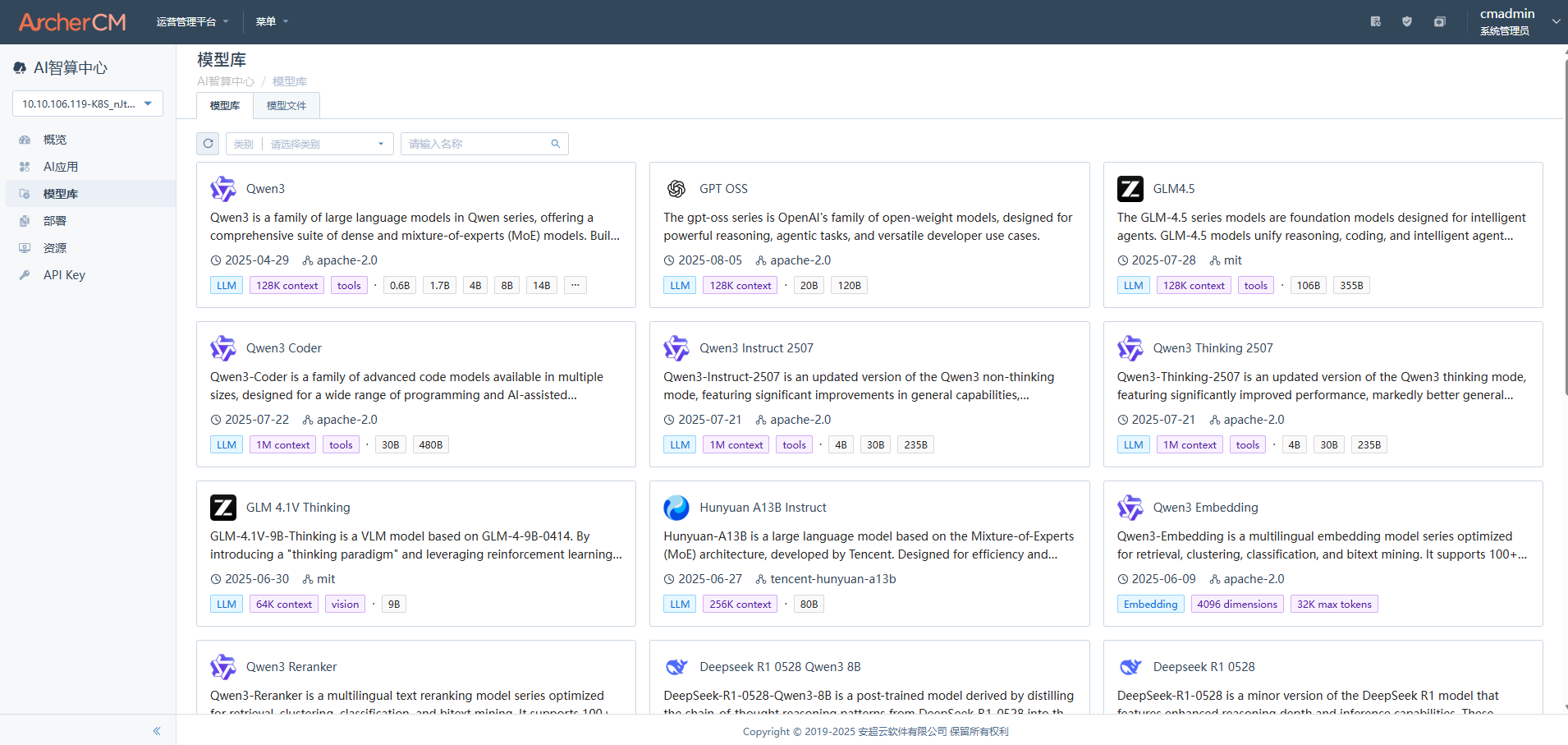
Task: Click the GPT OSS model logo icon
Action: point(676,189)
